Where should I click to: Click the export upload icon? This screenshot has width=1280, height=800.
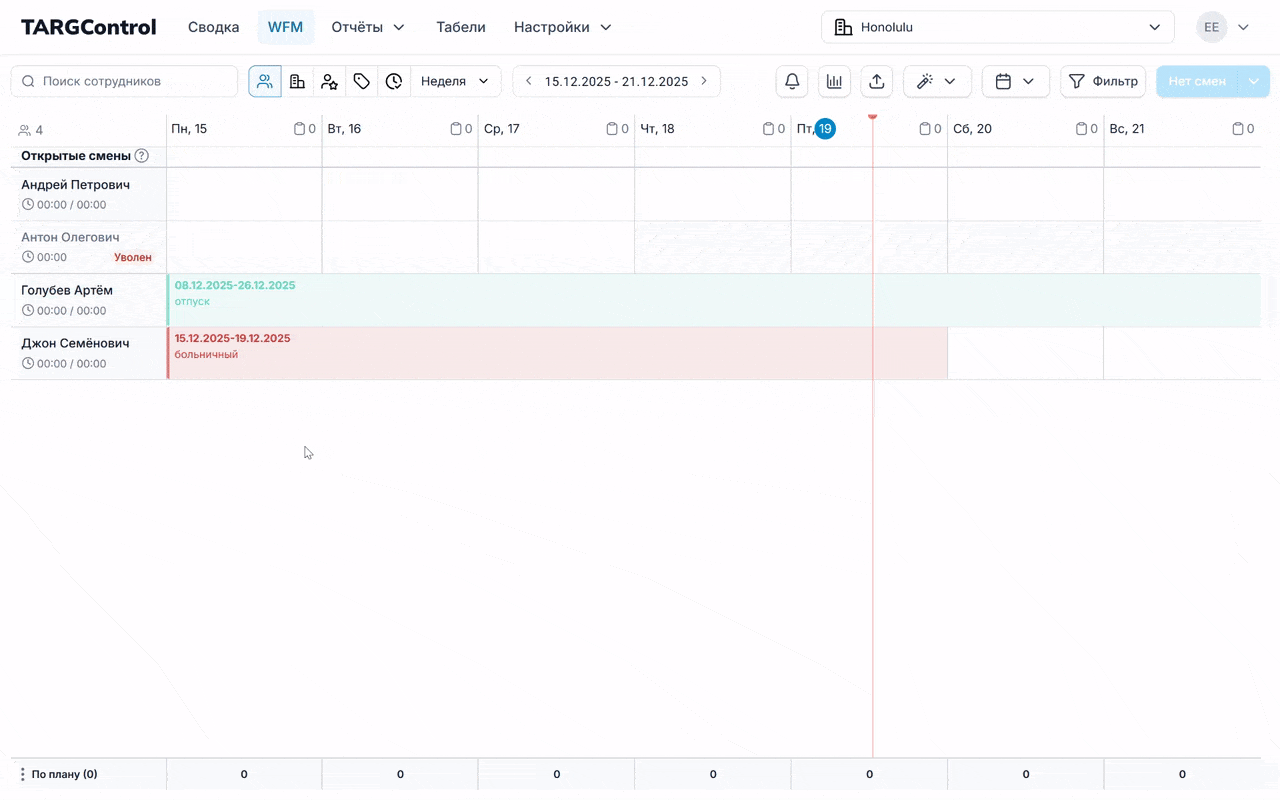coord(876,81)
